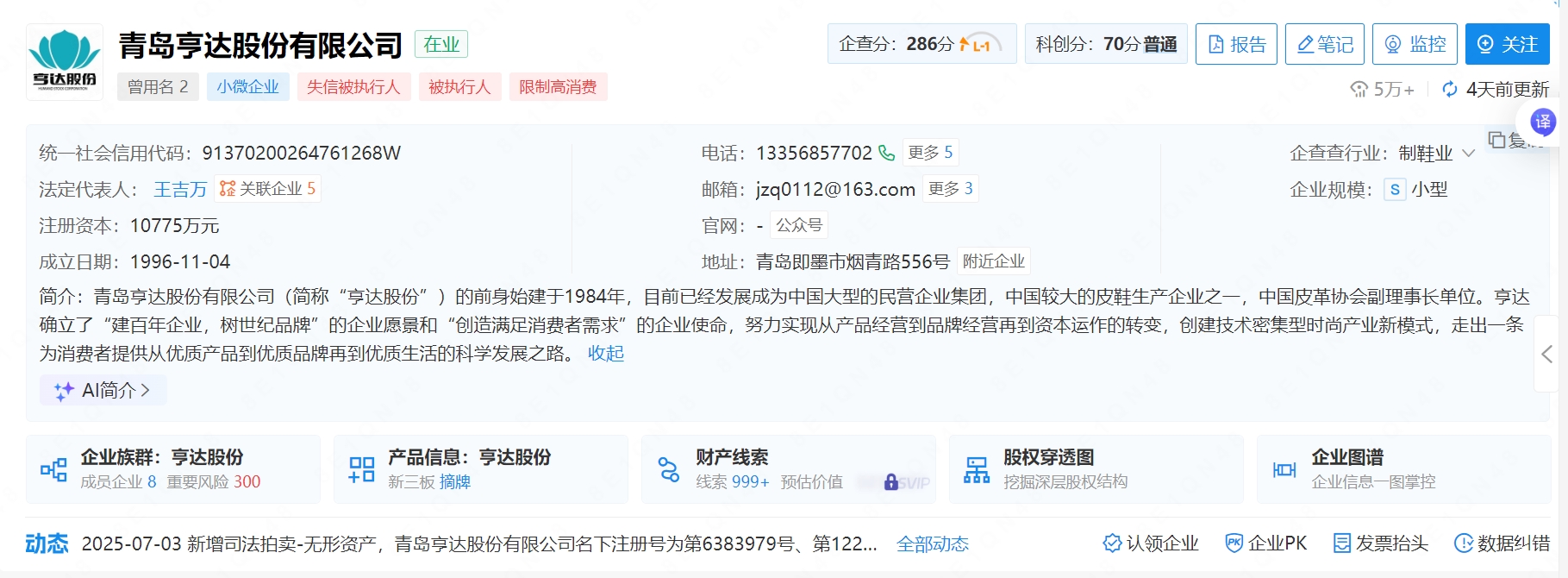View 全部动态 all updates link

coord(932,544)
